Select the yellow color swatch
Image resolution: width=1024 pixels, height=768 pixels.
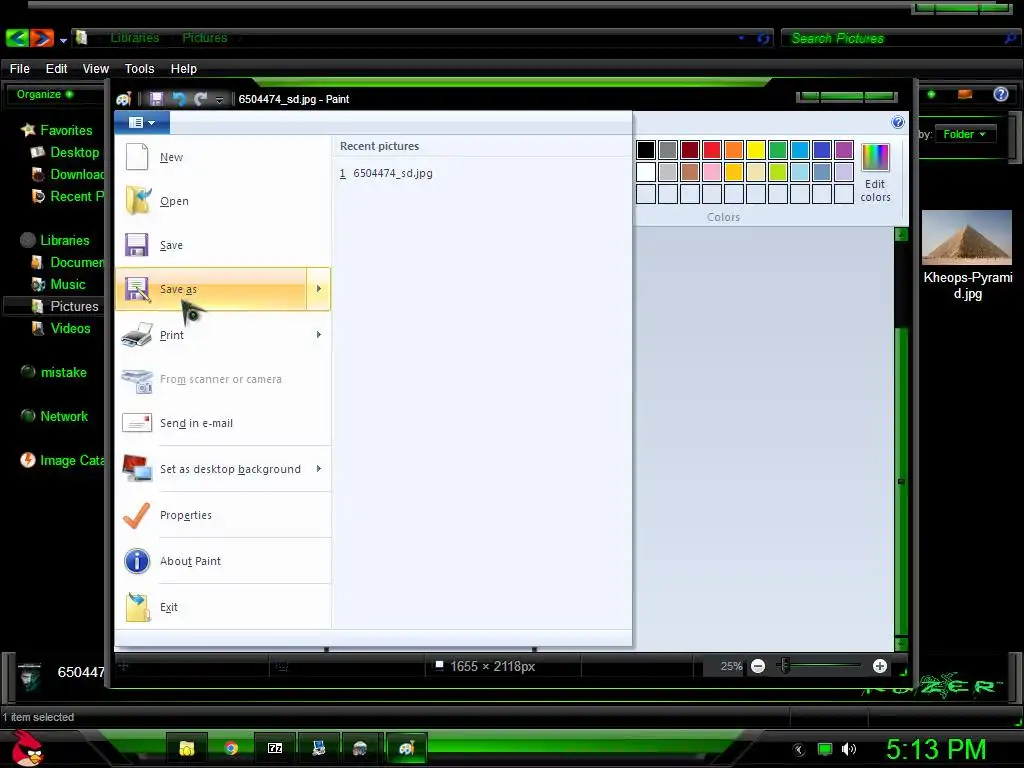tap(755, 150)
